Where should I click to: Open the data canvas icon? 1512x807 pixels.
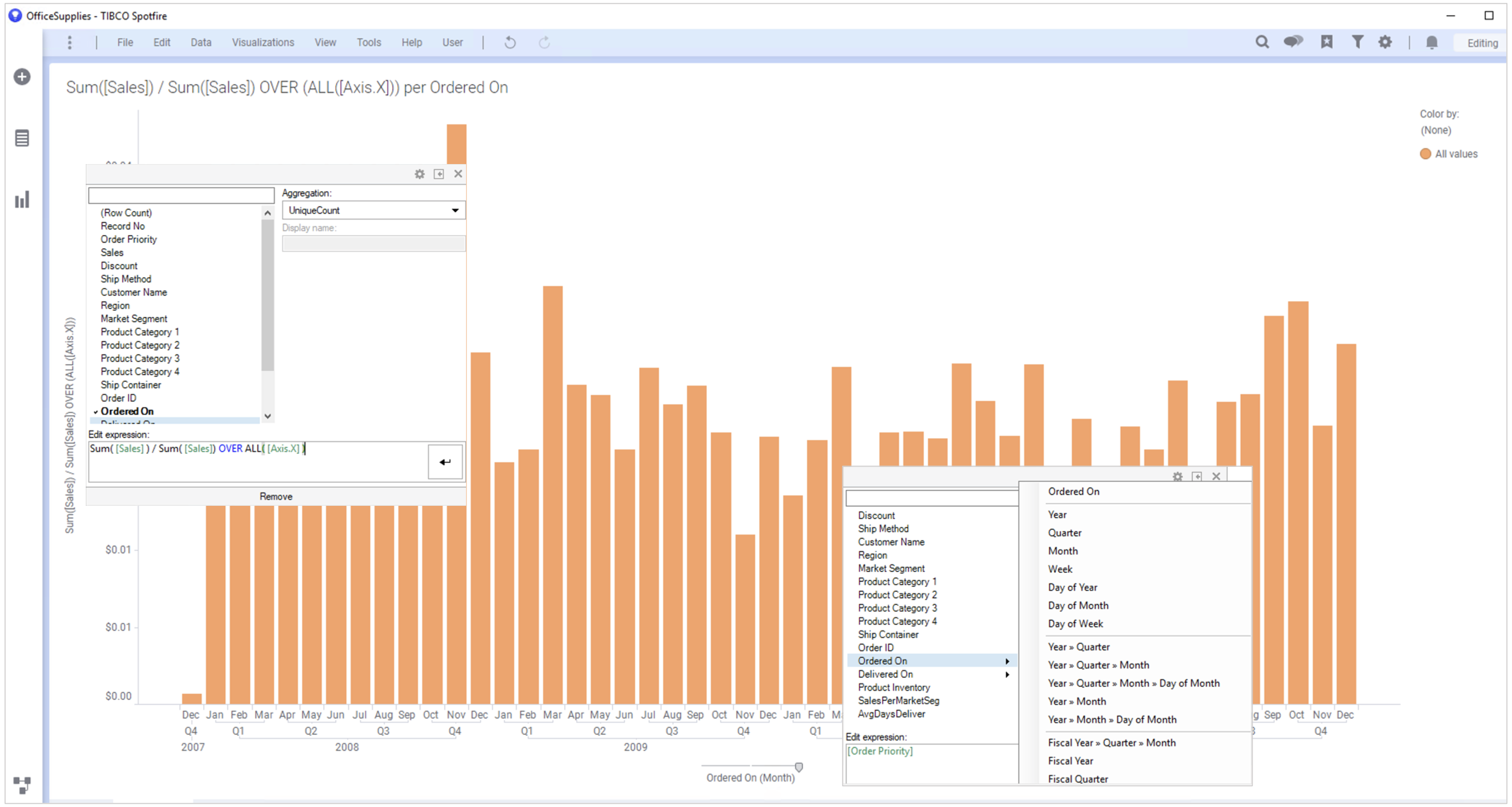[x=22, y=785]
